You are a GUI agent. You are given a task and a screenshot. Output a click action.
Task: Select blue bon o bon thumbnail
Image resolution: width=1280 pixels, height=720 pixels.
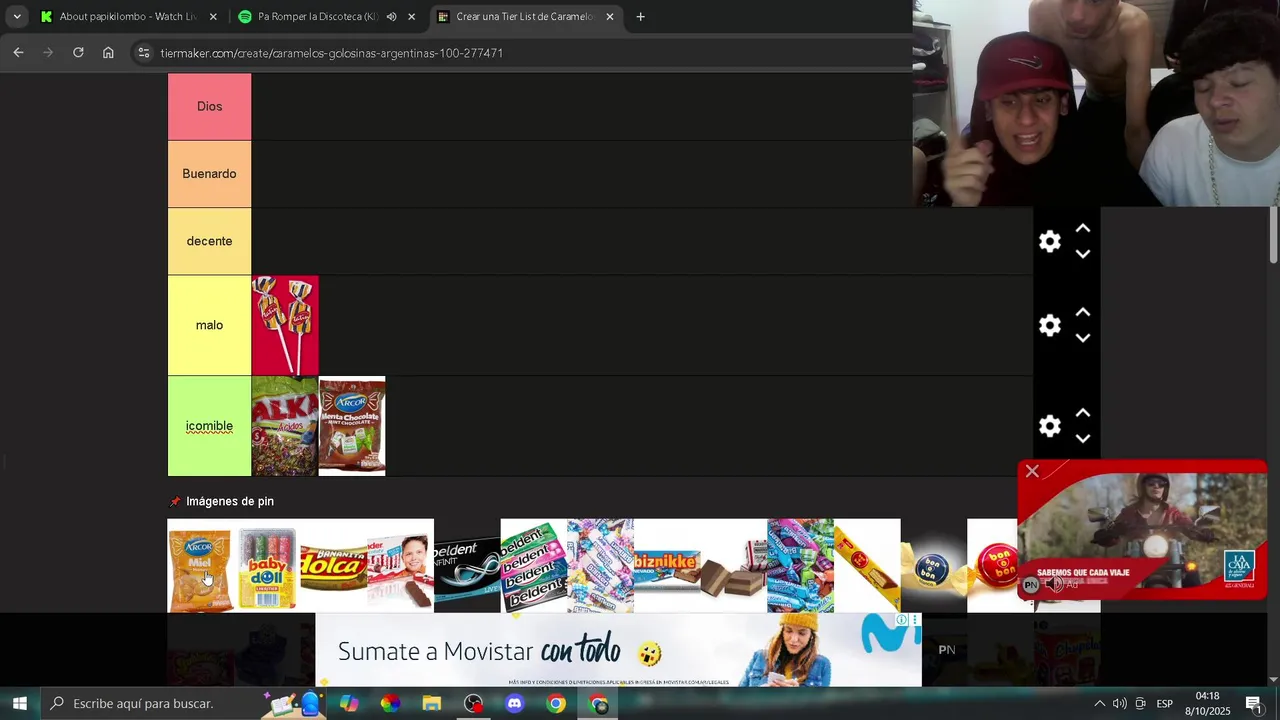click(x=934, y=565)
